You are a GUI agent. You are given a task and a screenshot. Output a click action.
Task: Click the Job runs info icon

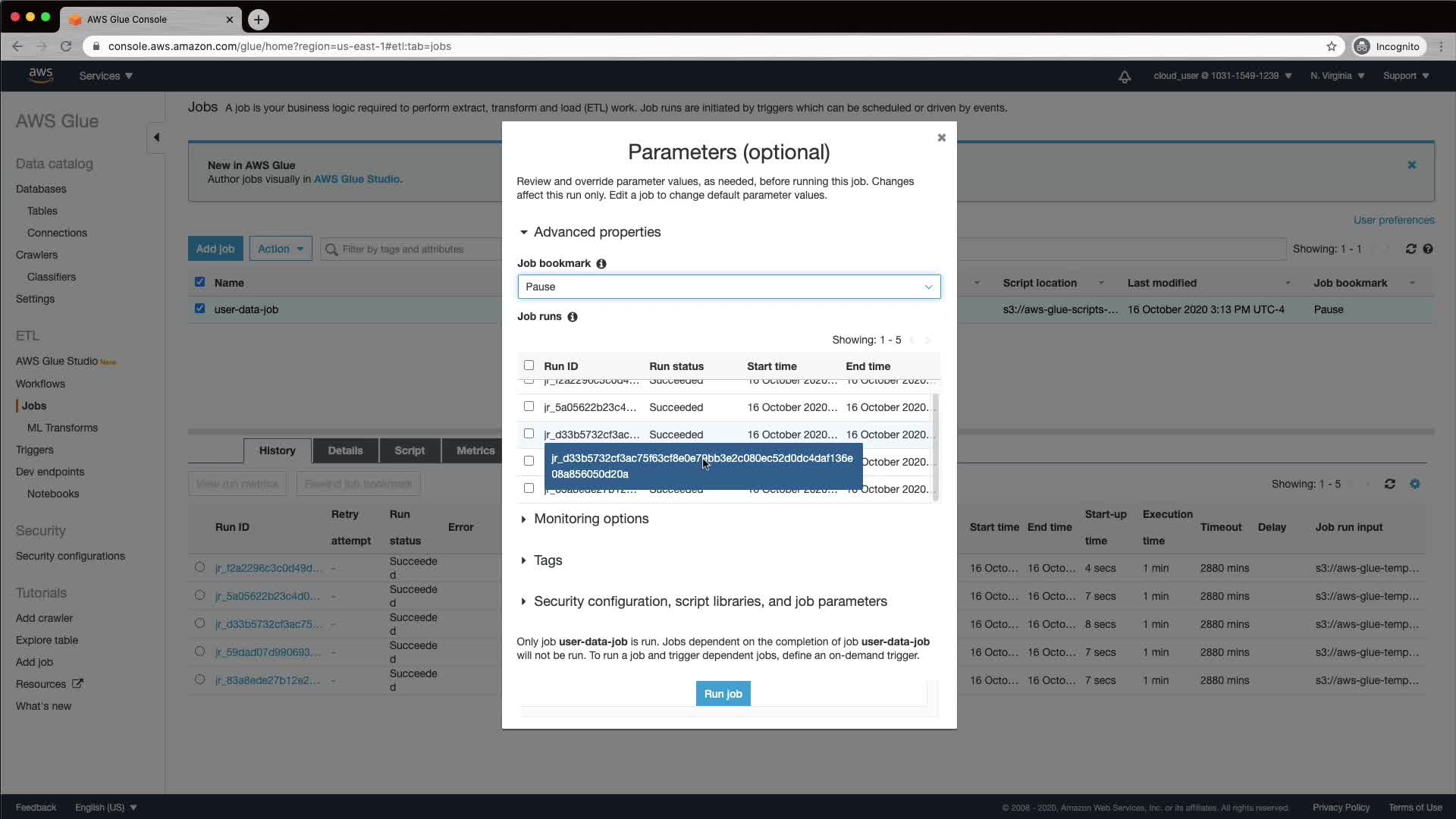(573, 317)
